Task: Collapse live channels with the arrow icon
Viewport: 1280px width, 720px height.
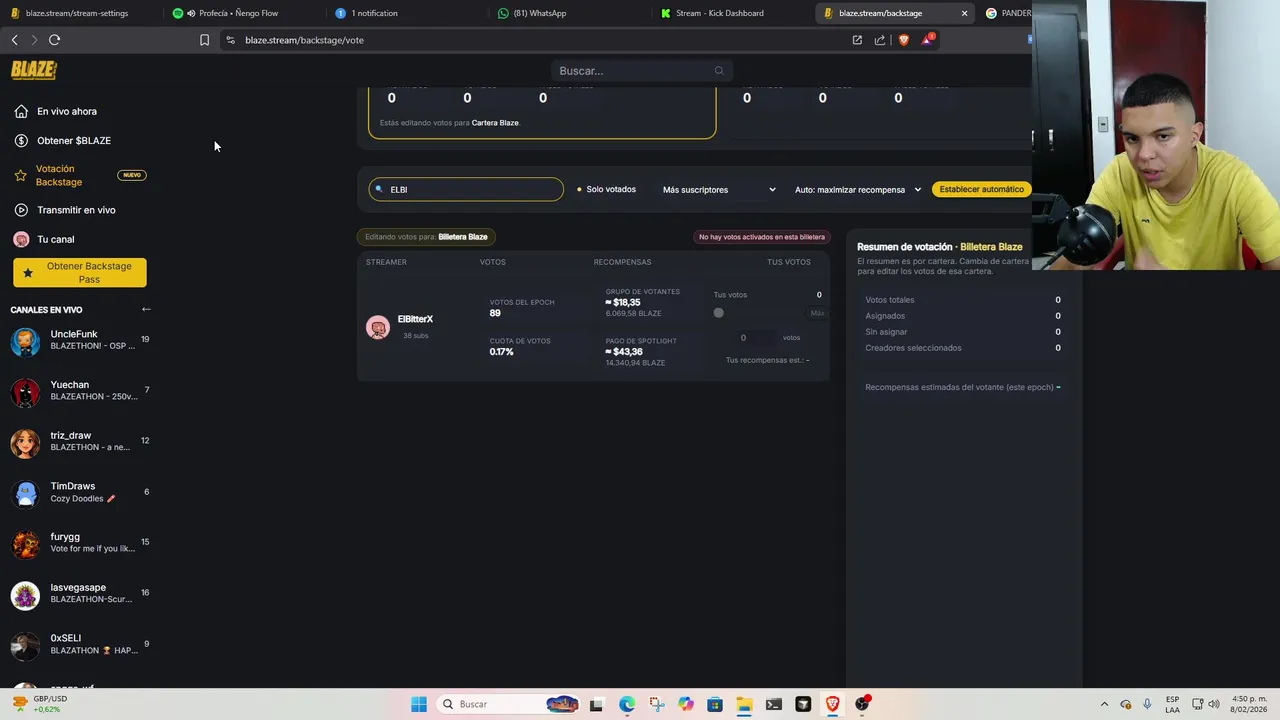Action: pyautogui.click(x=146, y=309)
